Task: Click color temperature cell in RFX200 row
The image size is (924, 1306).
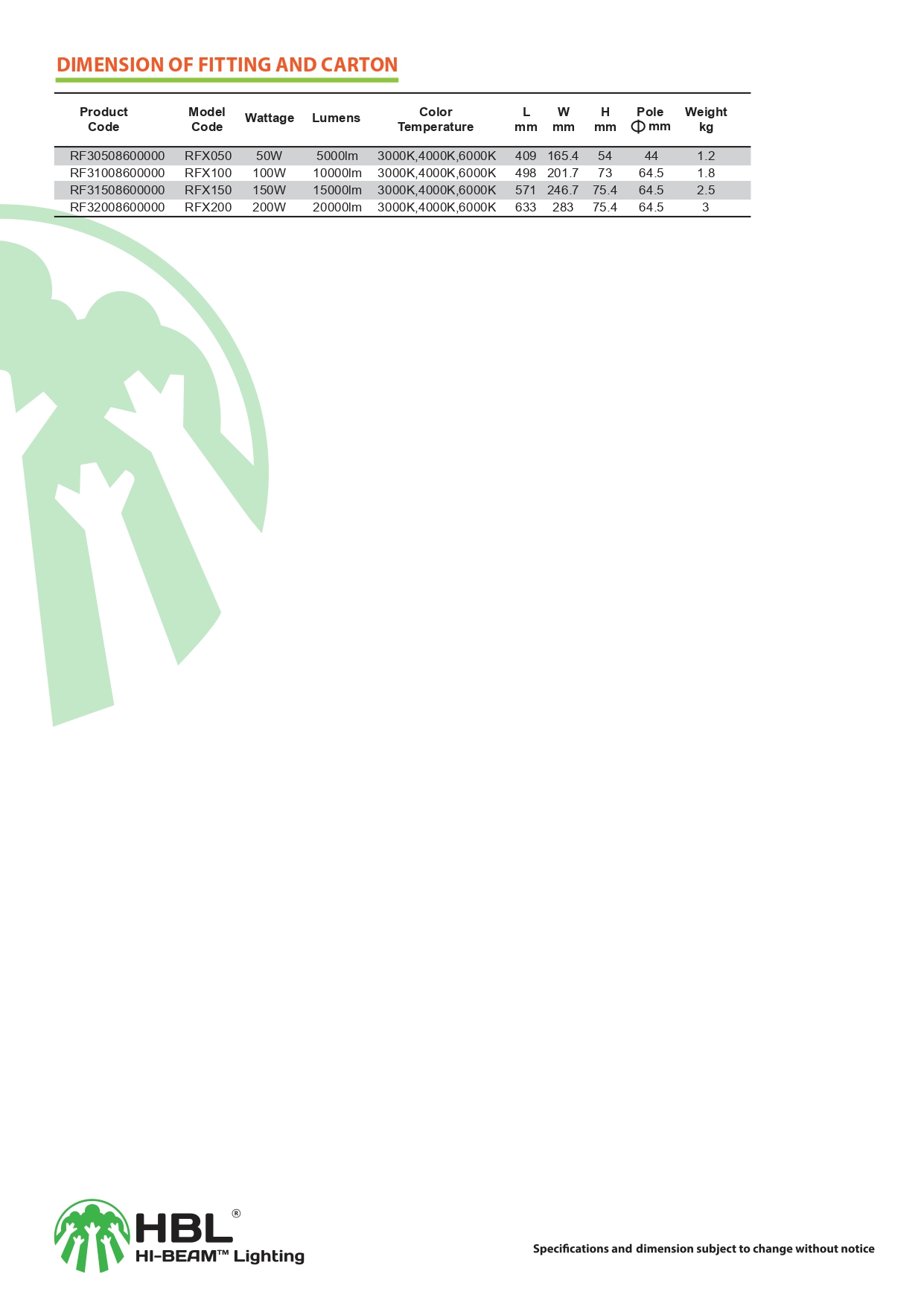Action: [x=436, y=207]
